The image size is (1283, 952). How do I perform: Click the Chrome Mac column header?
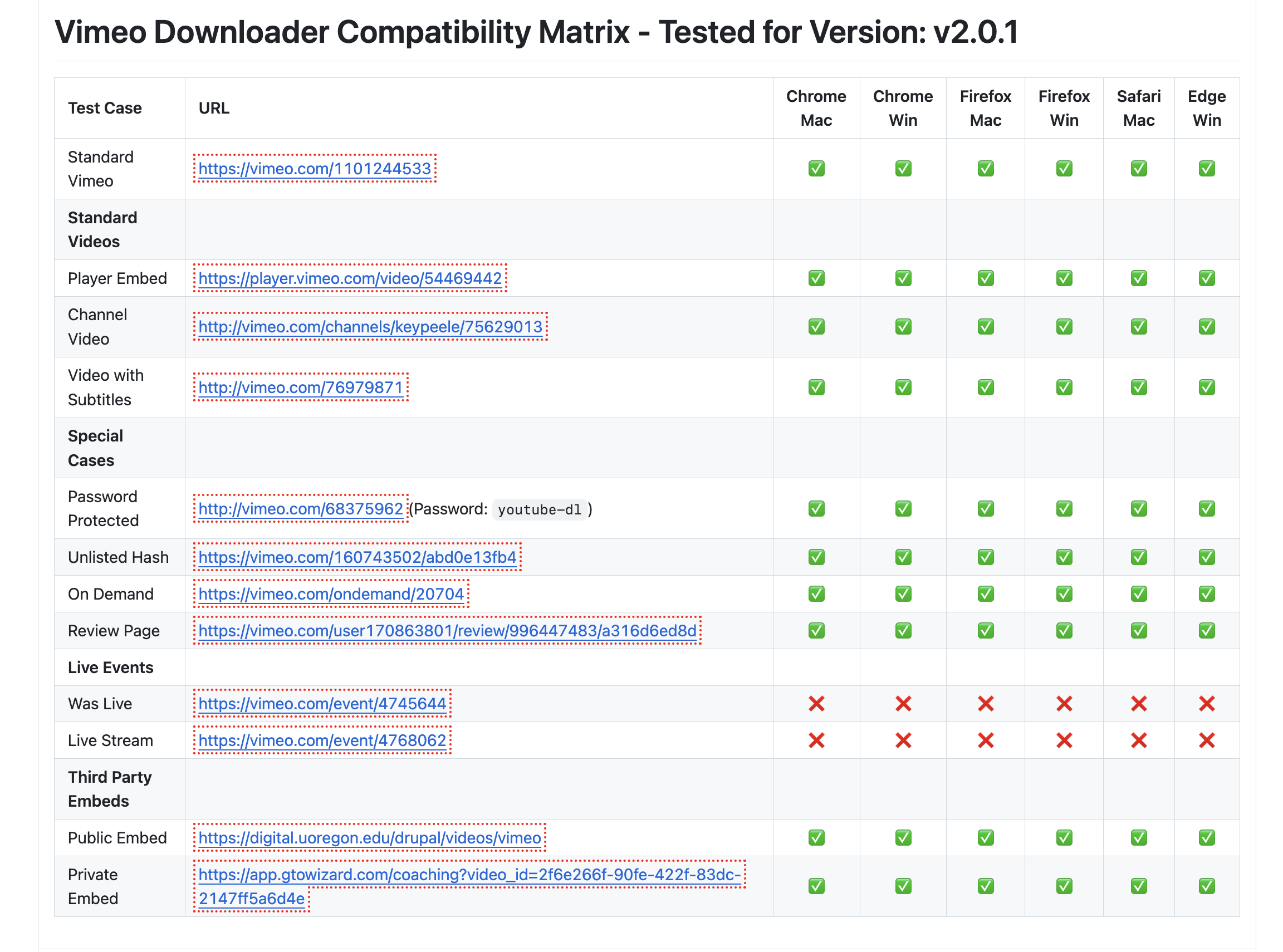[816, 109]
